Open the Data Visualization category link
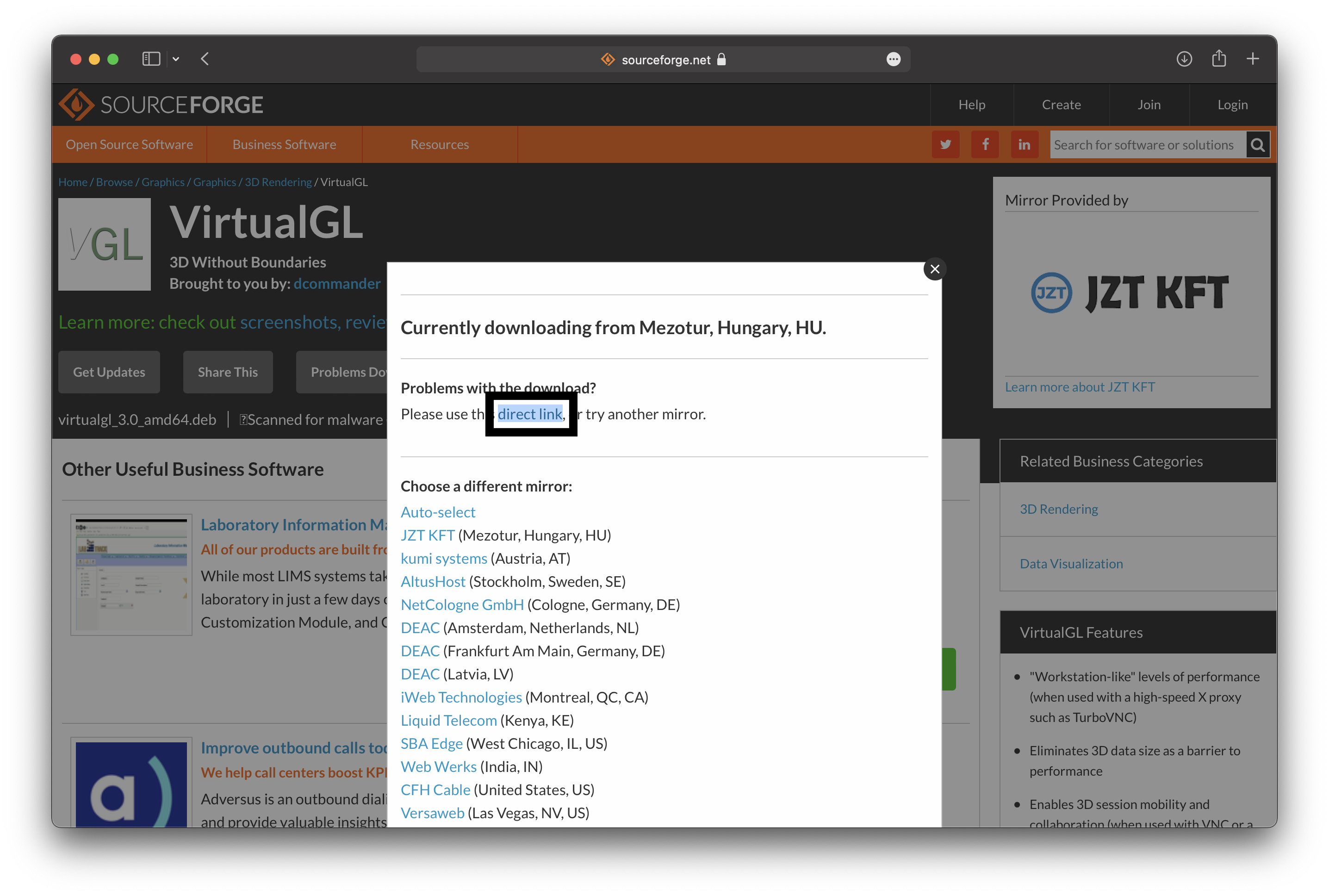The image size is (1329, 896). pyautogui.click(x=1071, y=564)
